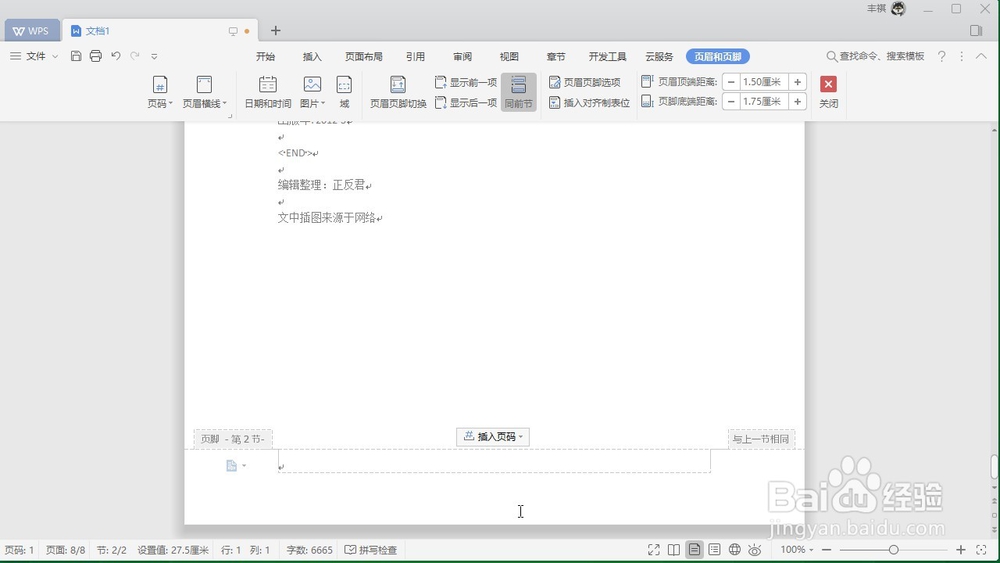Select the Header and Footer (页眉和页脚) tab
This screenshot has width=1000, height=563.
(x=717, y=57)
